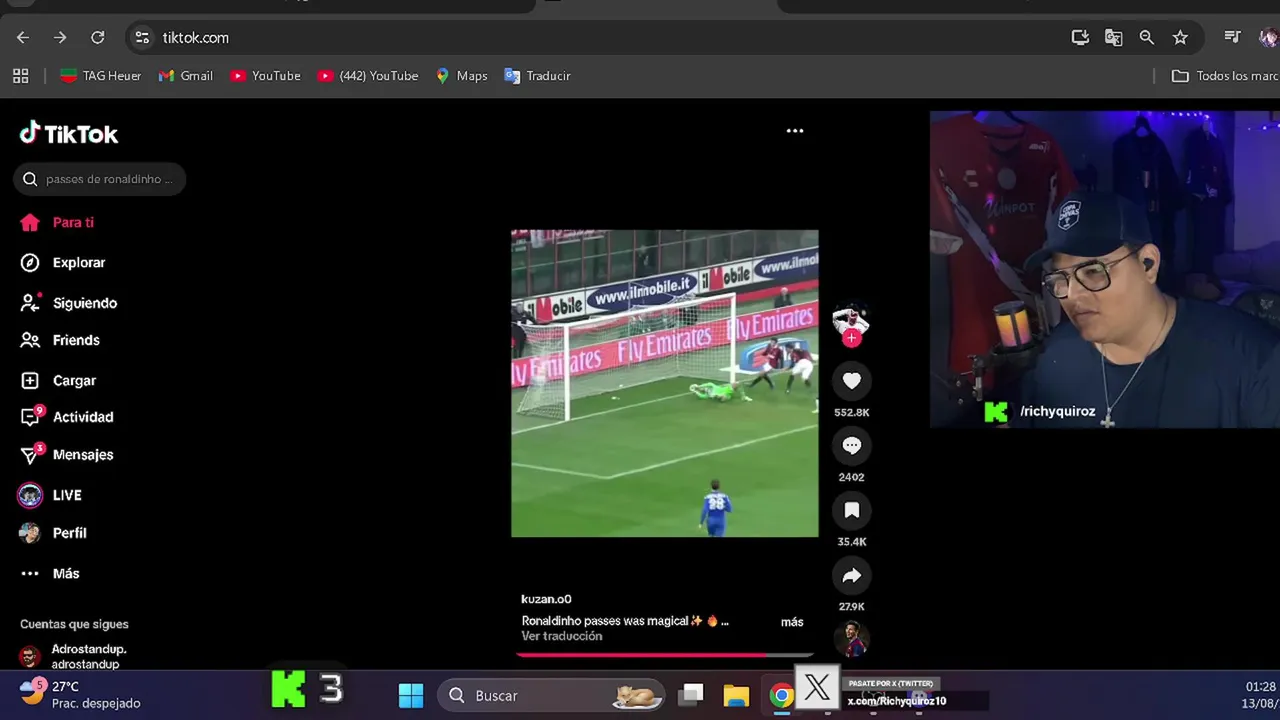Open Task View on the taskbar
This screenshot has height=720, width=1280.
pos(692,695)
